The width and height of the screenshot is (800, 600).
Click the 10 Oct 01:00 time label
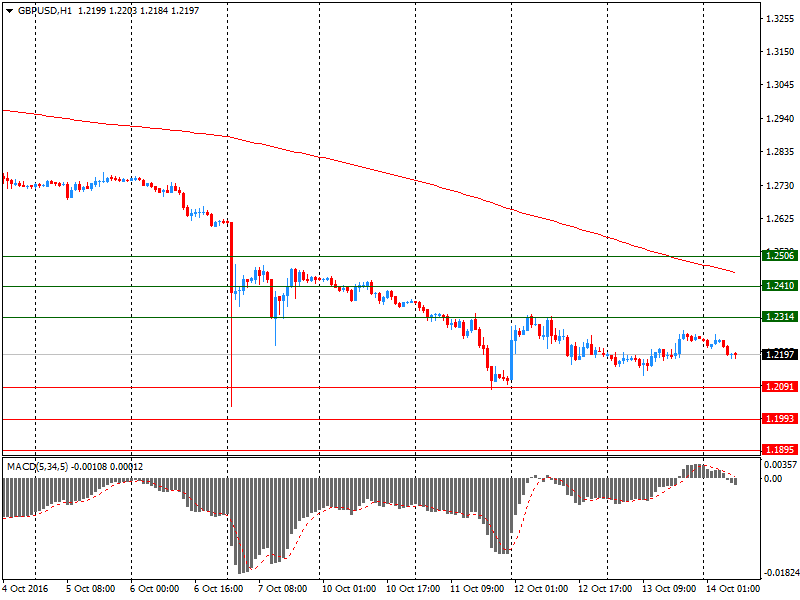[x=349, y=589]
